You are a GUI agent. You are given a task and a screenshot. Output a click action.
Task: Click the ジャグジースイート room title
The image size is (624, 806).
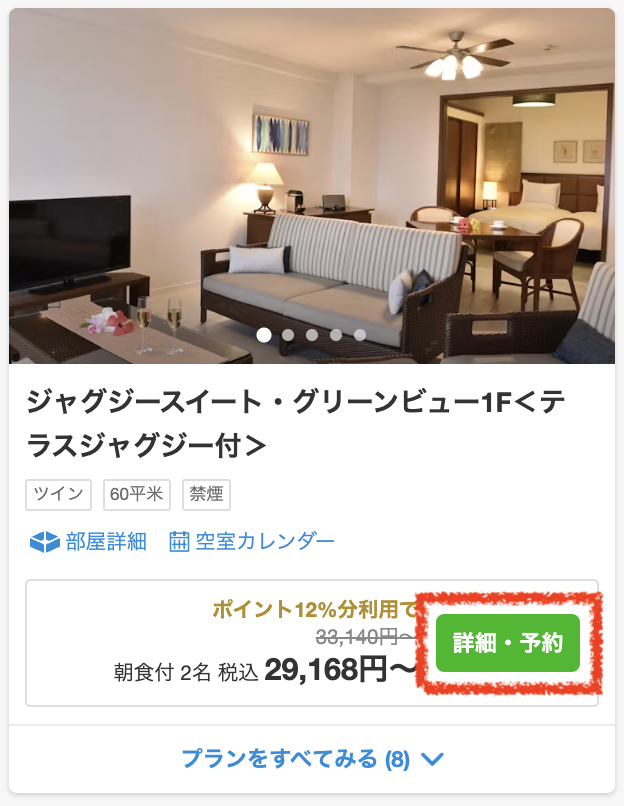click(x=296, y=424)
